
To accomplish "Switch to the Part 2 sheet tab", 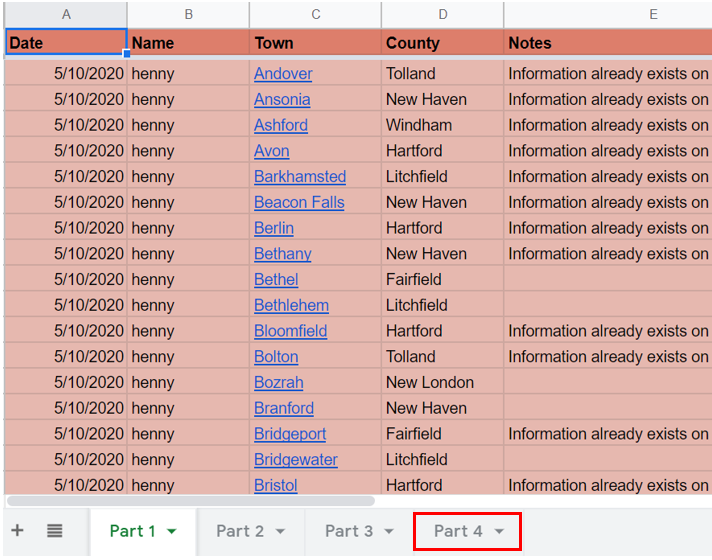I will coord(240,531).
